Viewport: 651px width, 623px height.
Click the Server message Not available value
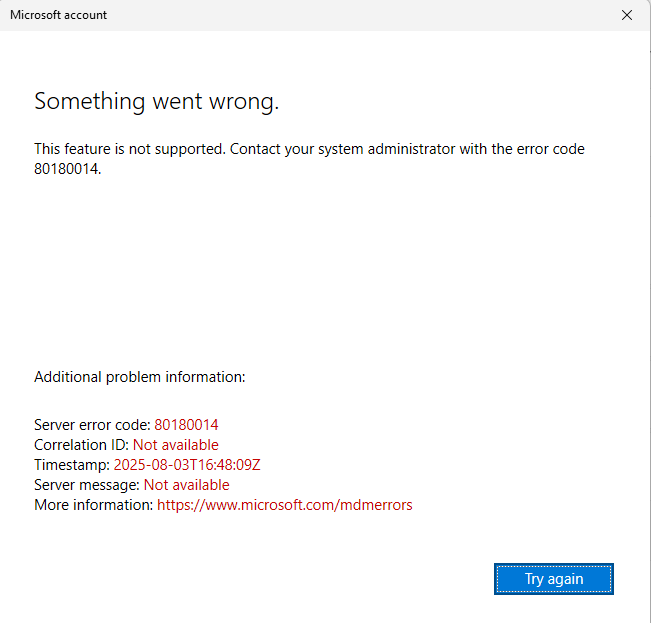[x=186, y=485]
